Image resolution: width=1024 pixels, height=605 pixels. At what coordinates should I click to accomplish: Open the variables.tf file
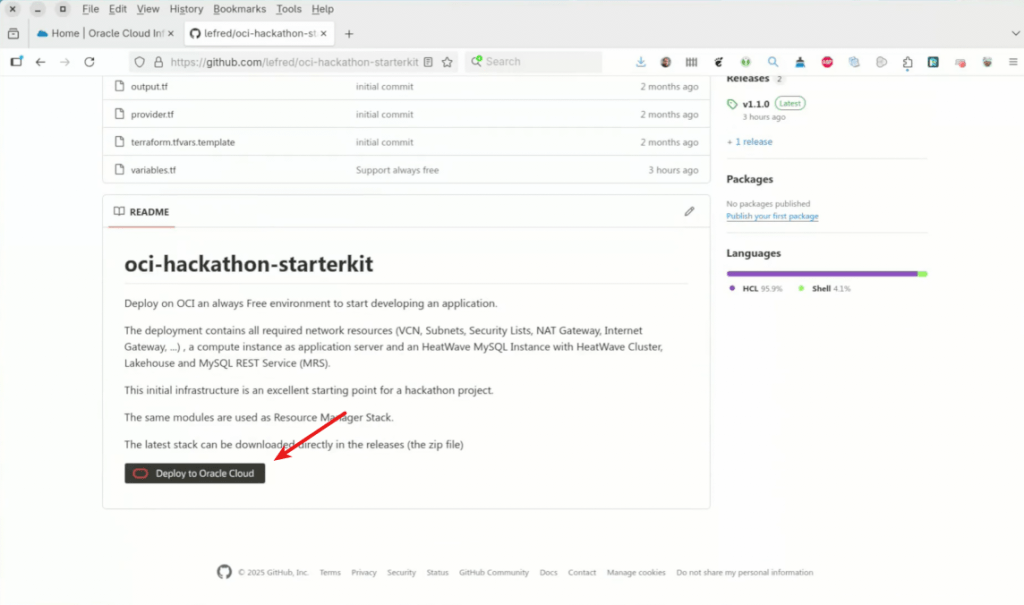153,170
